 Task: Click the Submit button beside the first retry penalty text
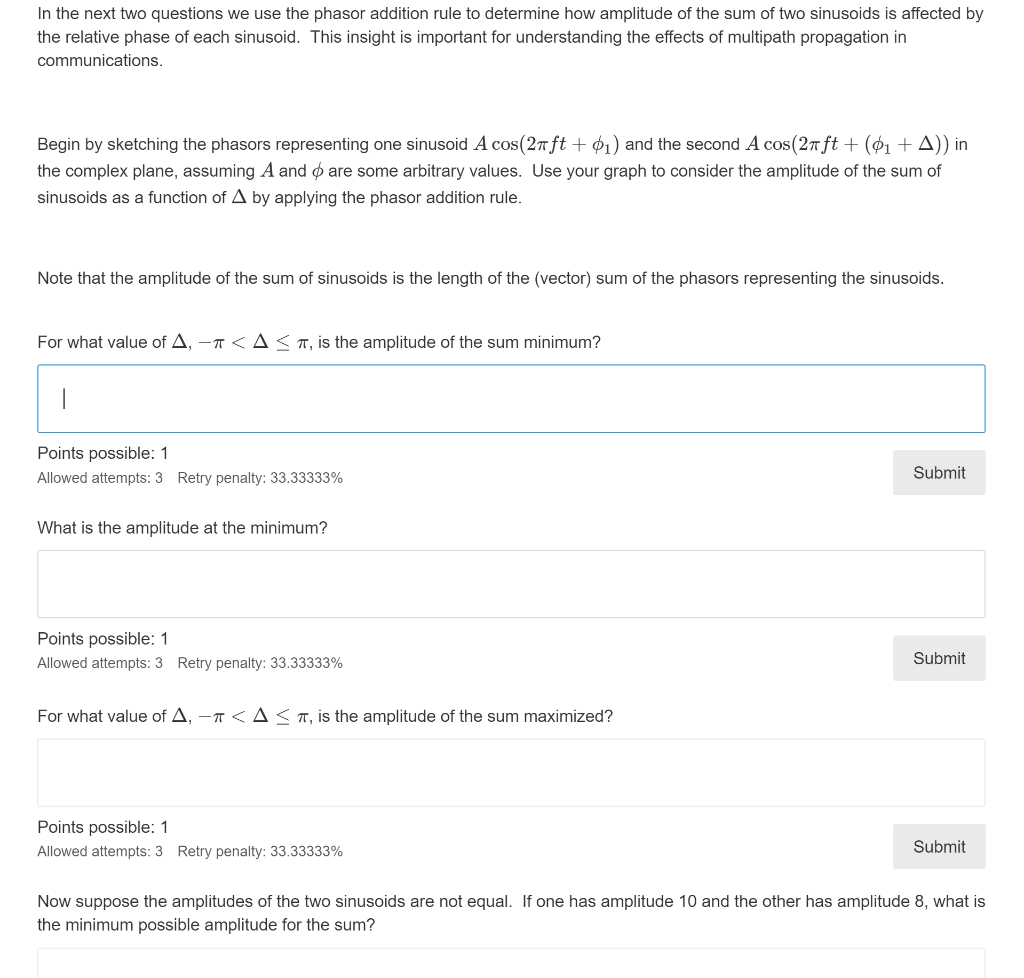(x=938, y=472)
